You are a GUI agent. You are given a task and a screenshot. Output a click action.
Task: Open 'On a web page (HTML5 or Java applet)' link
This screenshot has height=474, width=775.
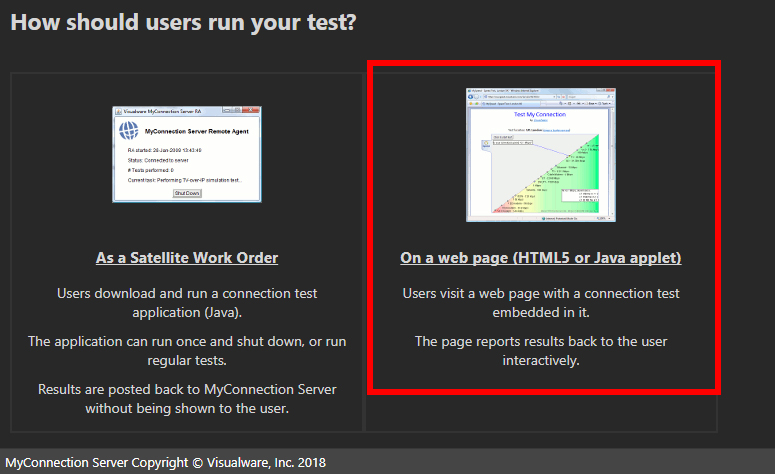point(541,258)
